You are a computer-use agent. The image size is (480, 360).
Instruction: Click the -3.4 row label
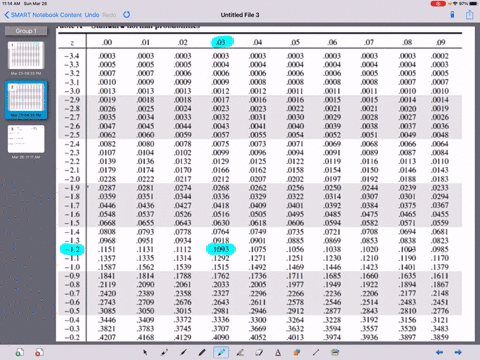pyautogui.click(x=72, y=56)
